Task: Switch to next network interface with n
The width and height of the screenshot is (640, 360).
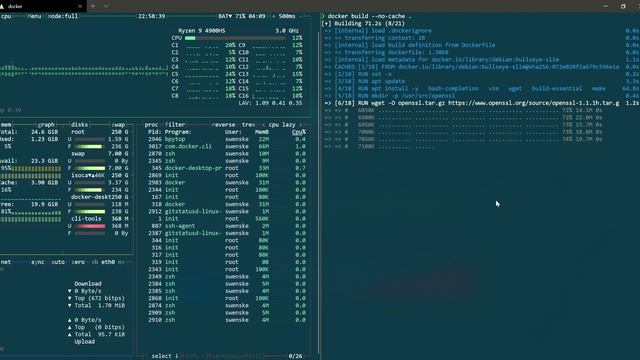Action: pyautogui.click(x=121, y=262)
